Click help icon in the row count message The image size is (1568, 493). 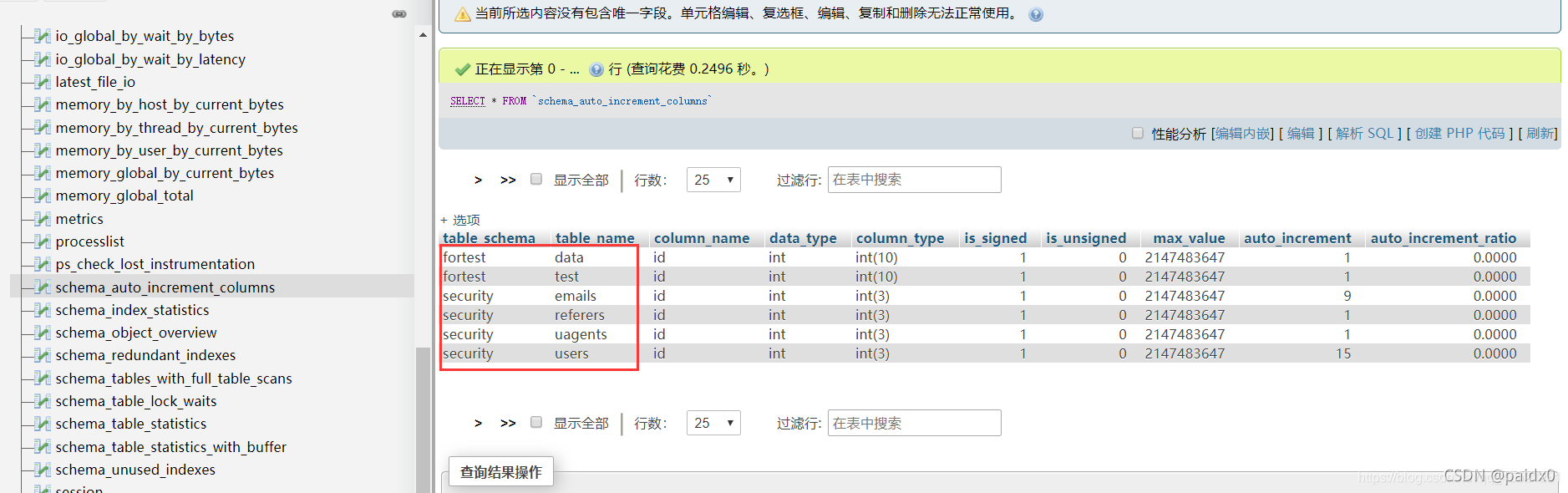[x=596, y=69]
